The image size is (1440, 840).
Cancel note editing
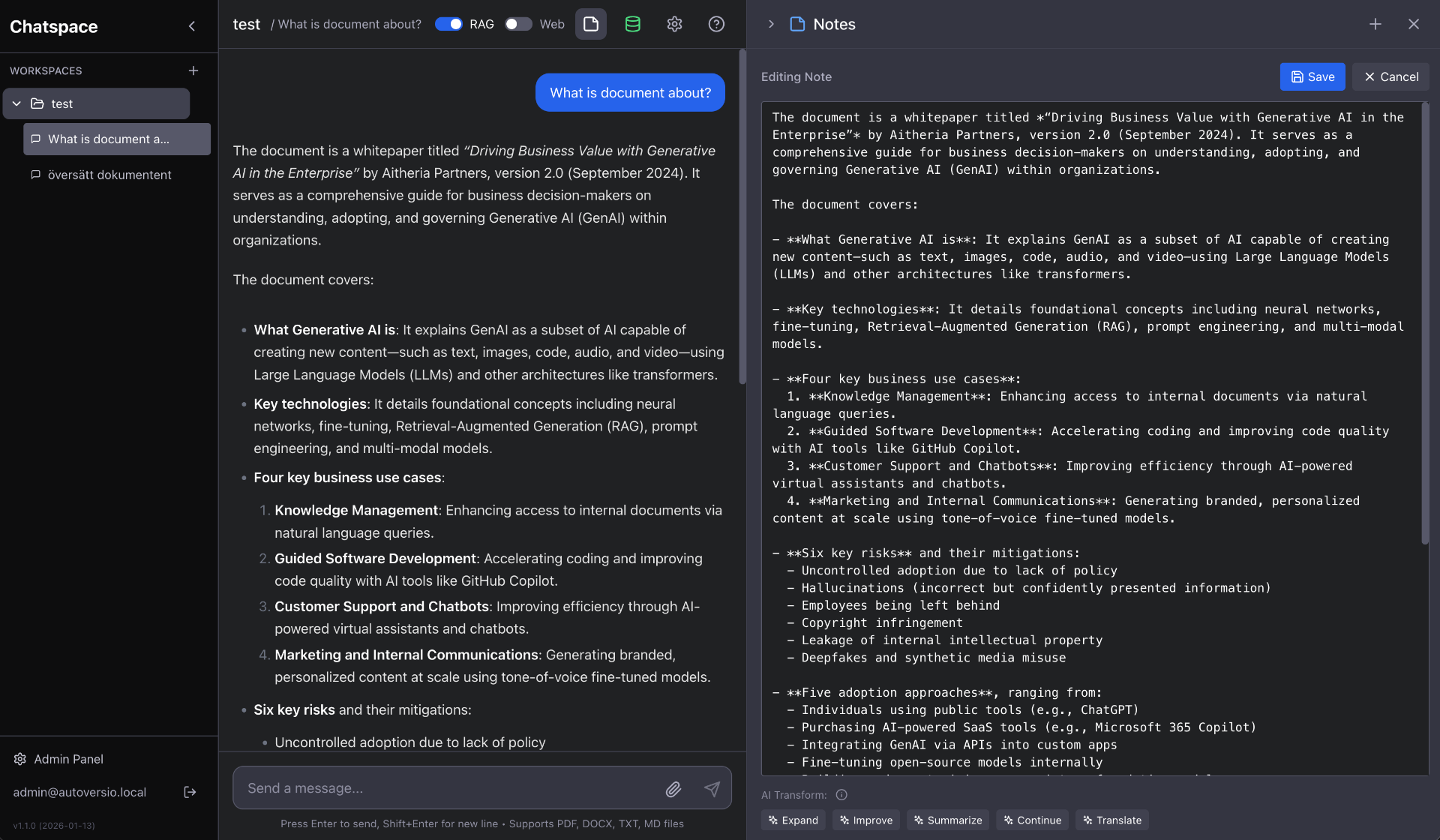1391,76
